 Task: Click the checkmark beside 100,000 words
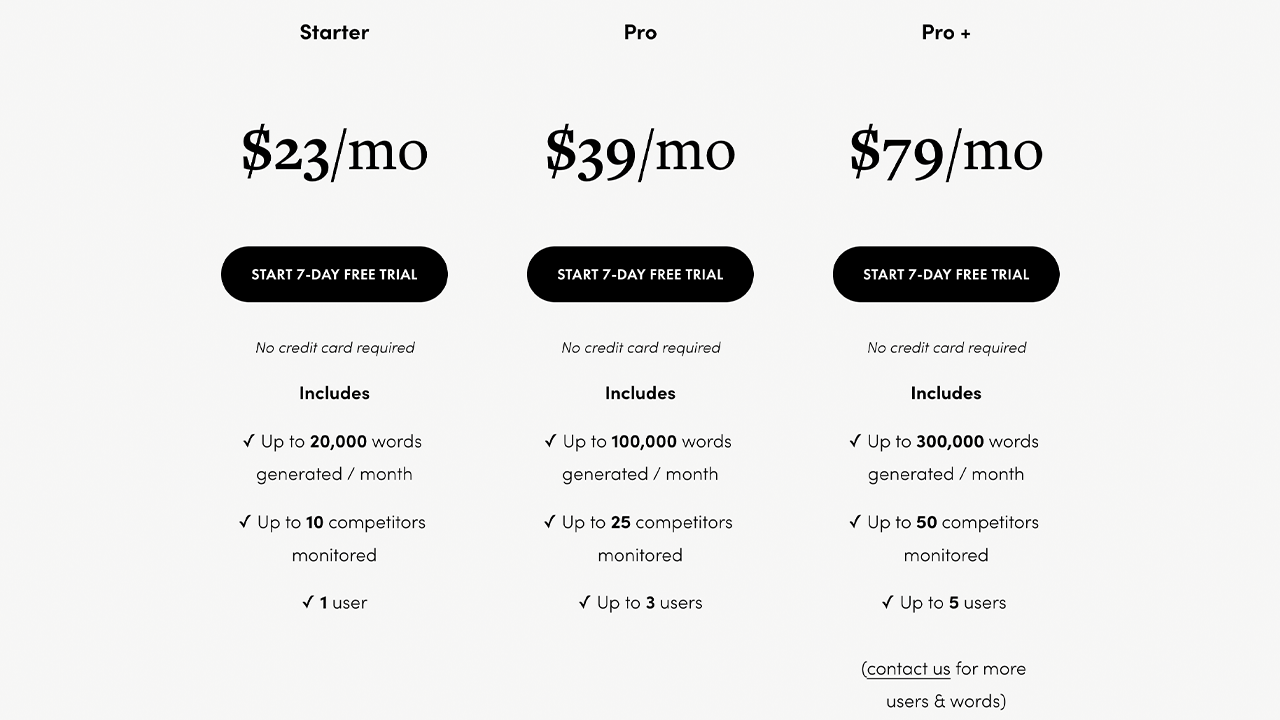pyautogui.click(x=550, y=441)
